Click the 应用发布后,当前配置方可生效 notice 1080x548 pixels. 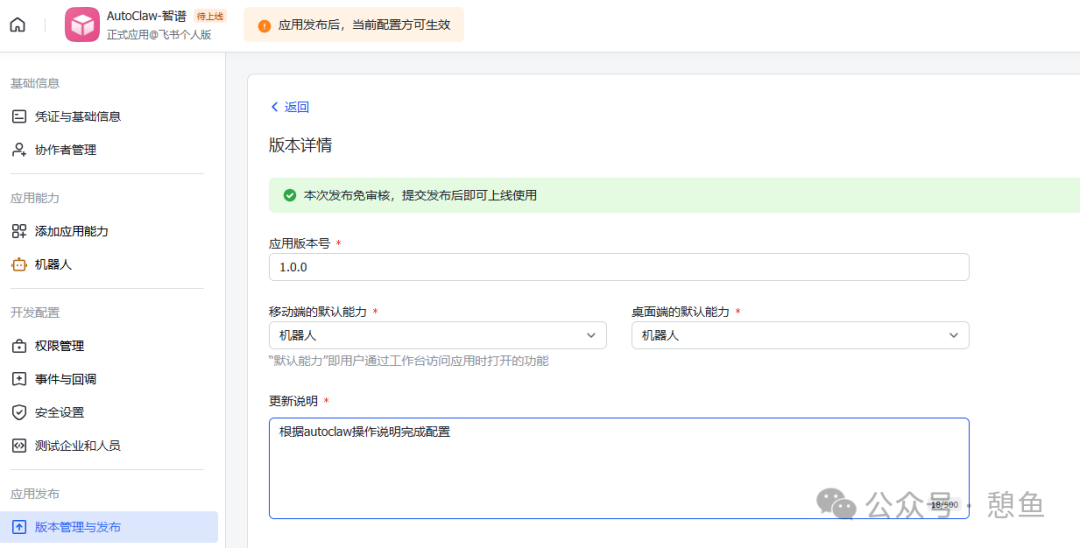tap(364, 25)
